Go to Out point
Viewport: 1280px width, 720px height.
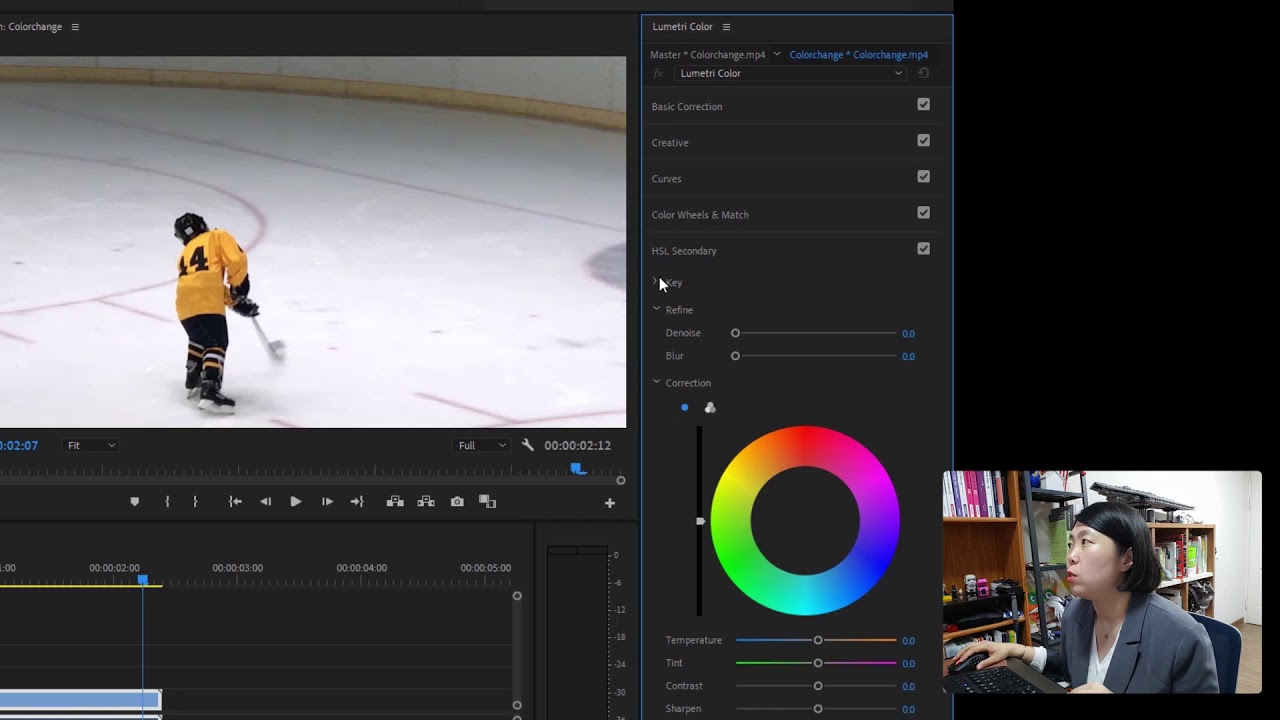click(x=357, y=502)
